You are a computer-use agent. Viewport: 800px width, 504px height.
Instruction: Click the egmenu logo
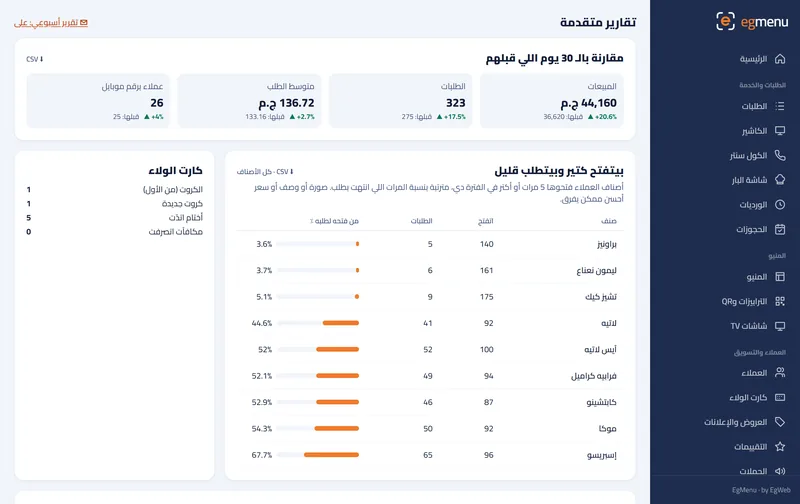(x=752, y=21)
